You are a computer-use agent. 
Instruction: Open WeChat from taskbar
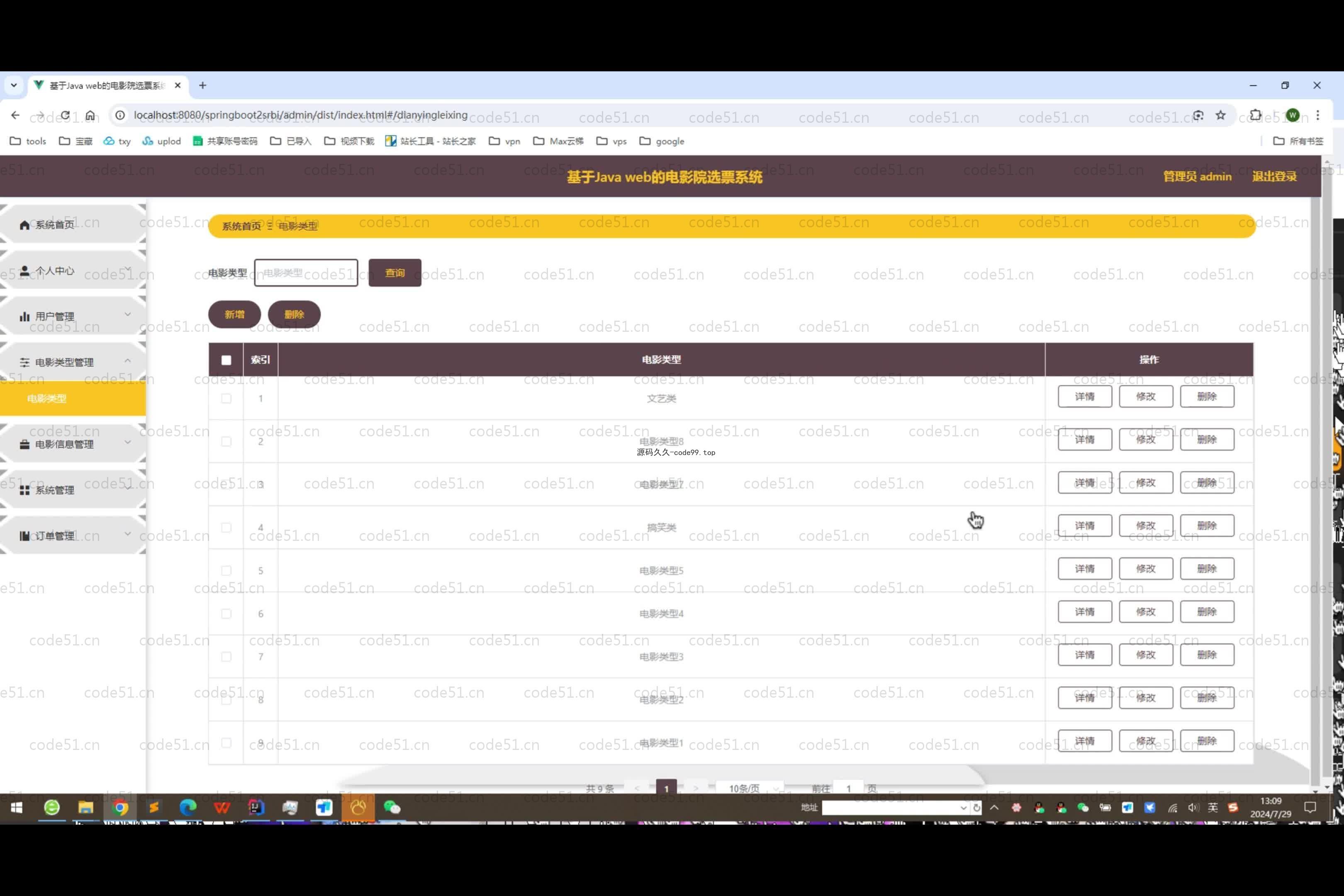[392, 807]
